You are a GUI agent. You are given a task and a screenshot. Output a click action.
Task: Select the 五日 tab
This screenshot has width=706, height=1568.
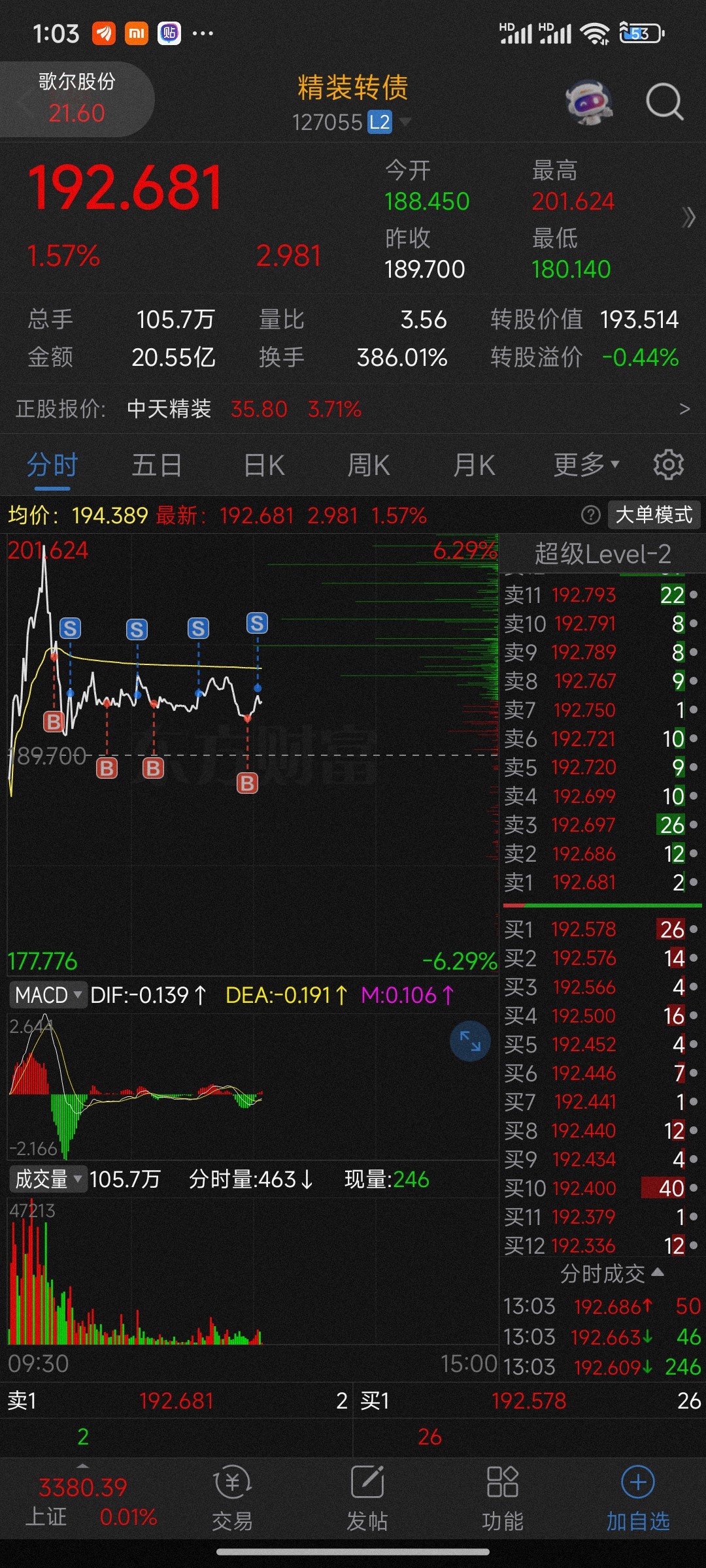coord(157,465)
